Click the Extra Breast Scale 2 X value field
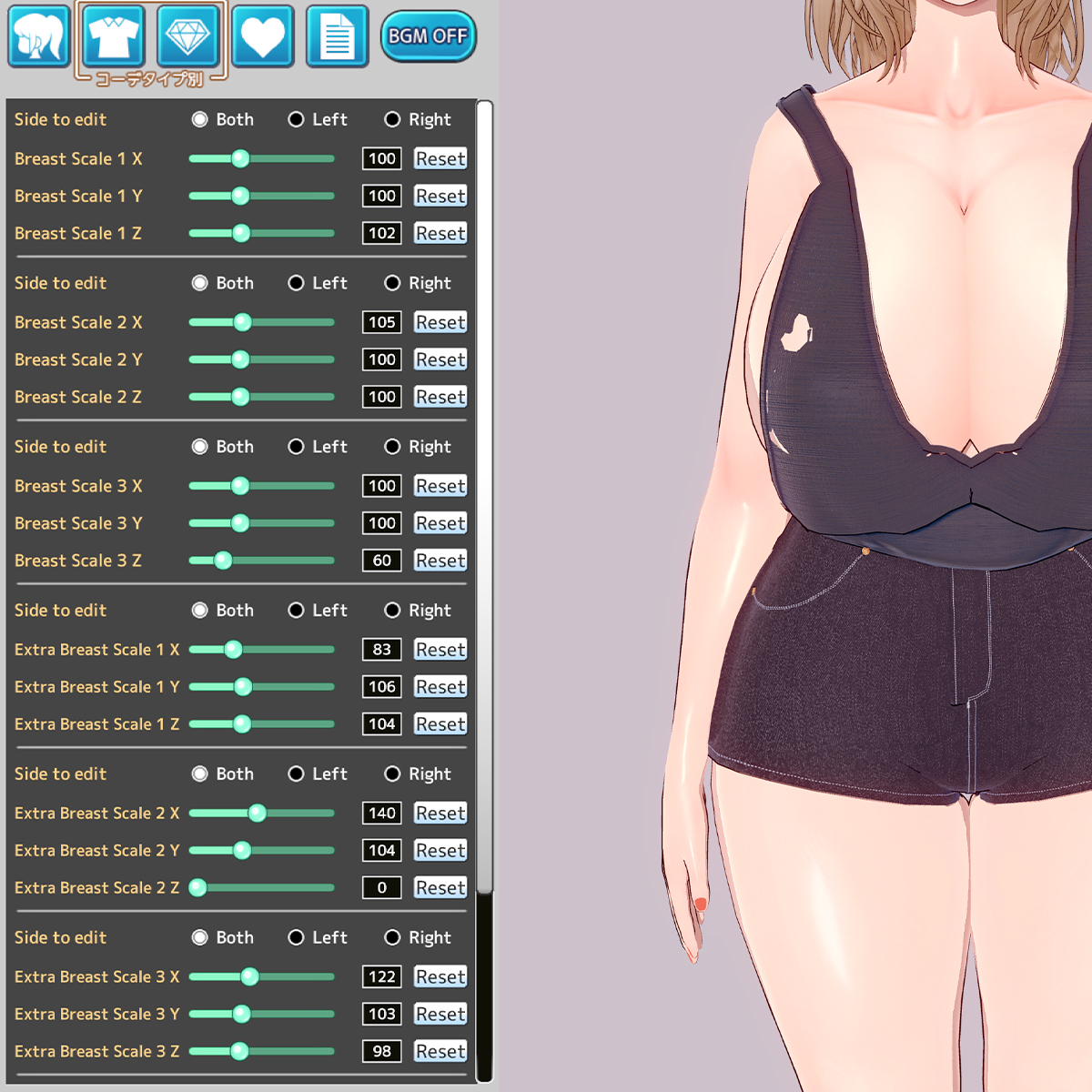The width and height of the screenshot is (1092, 1092). pos(382,813)
